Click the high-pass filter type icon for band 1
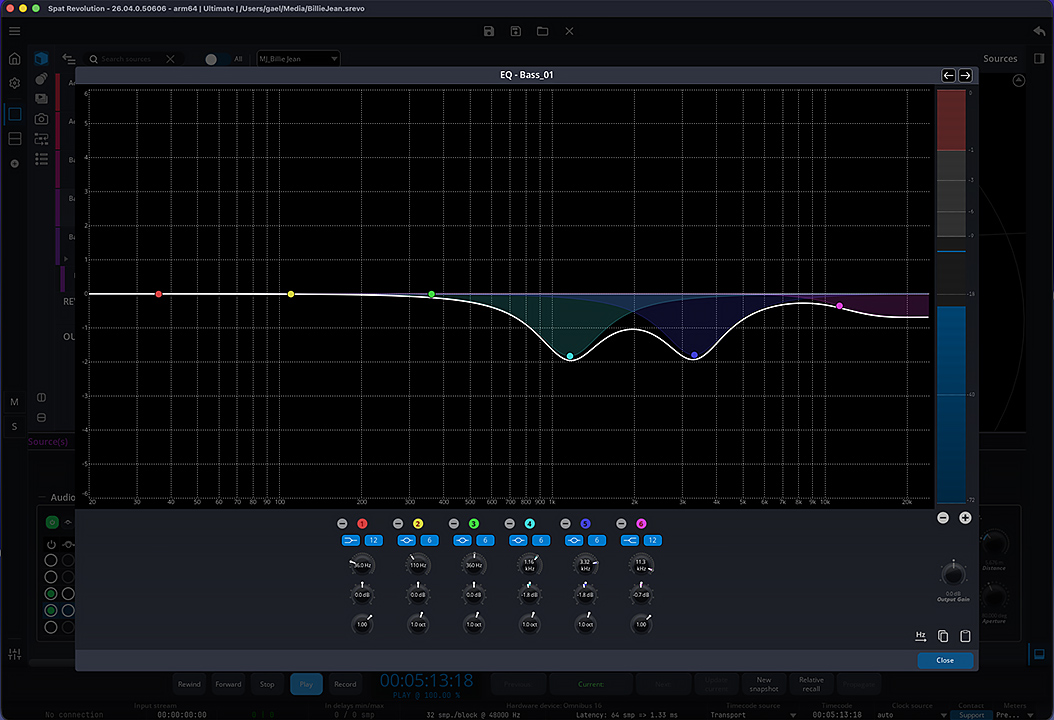Screen dimensions: 1054x720 pos(351,540)
